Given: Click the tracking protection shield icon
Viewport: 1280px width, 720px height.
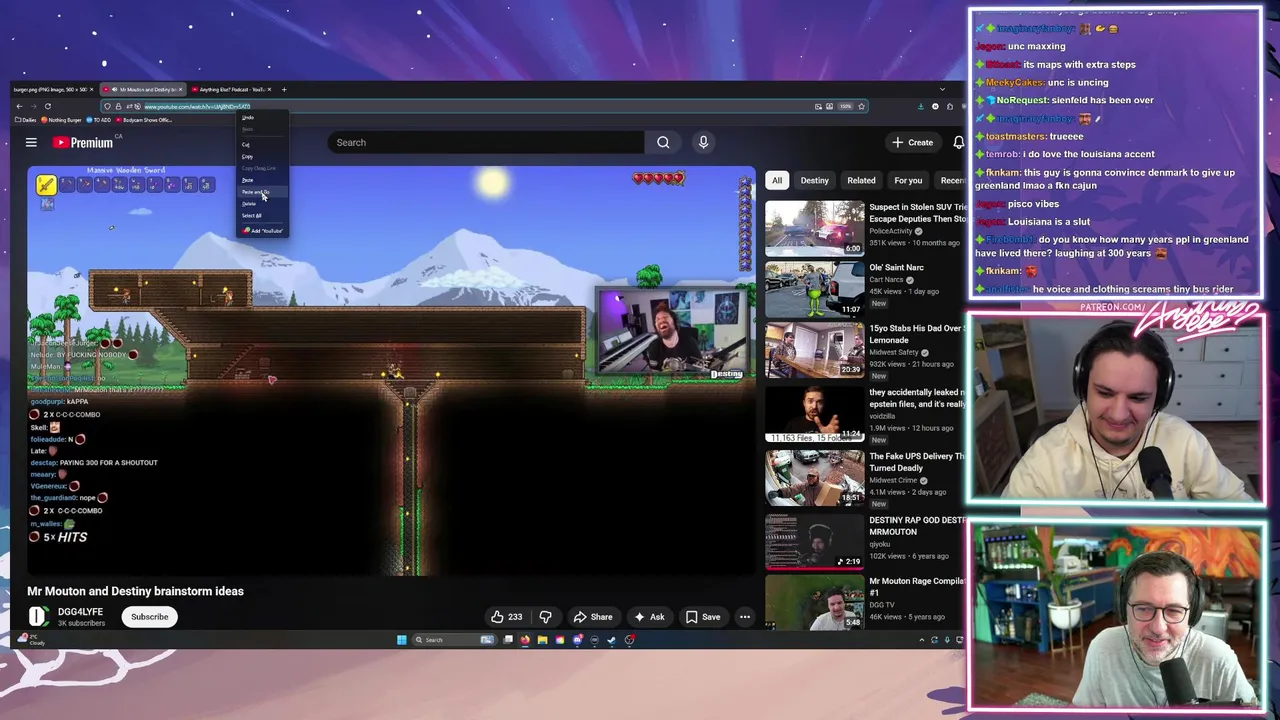Looking at the screenshot, I should [x=107, y=106].
